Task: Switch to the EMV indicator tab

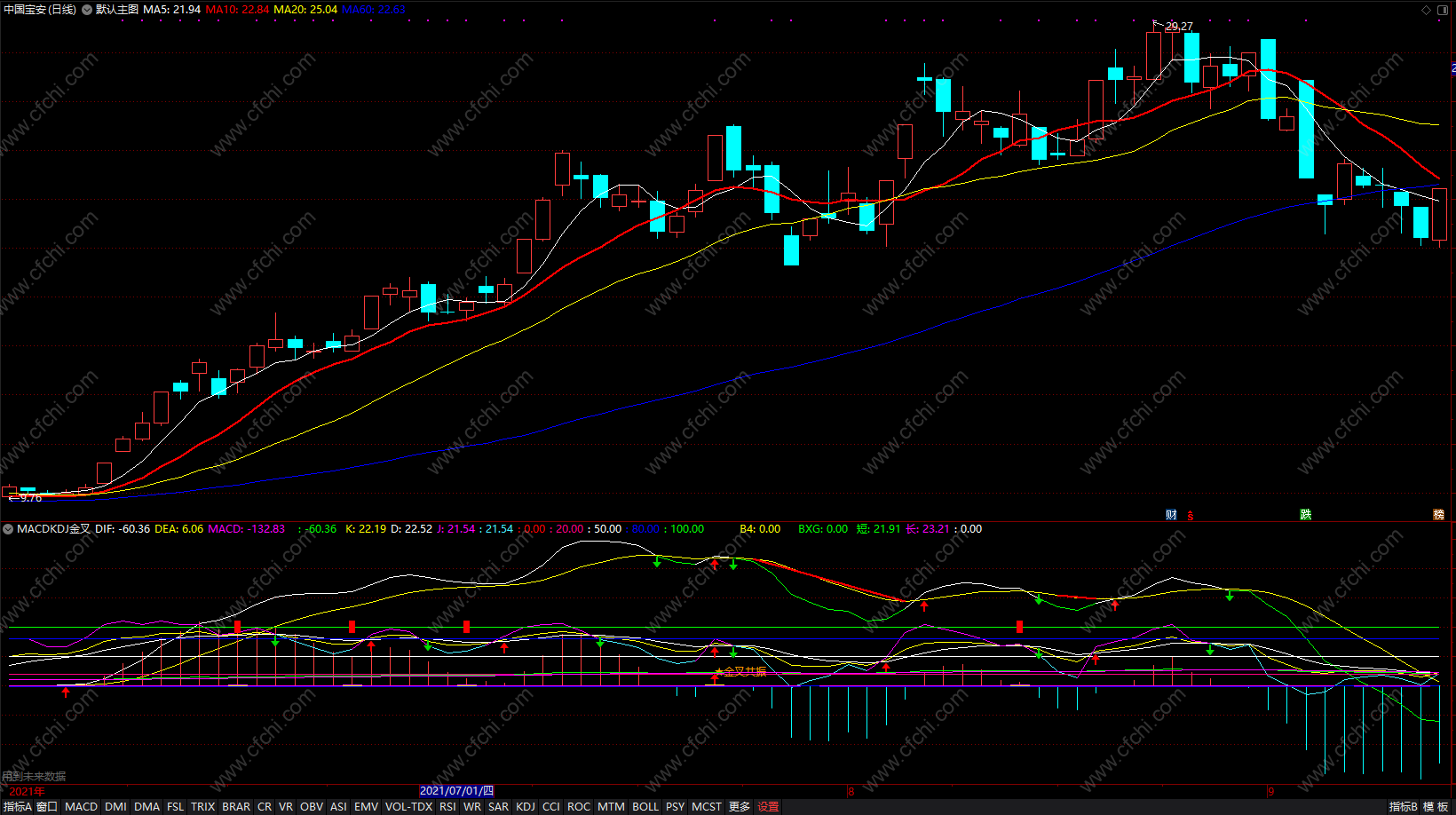Action: (x=366, y=807)
